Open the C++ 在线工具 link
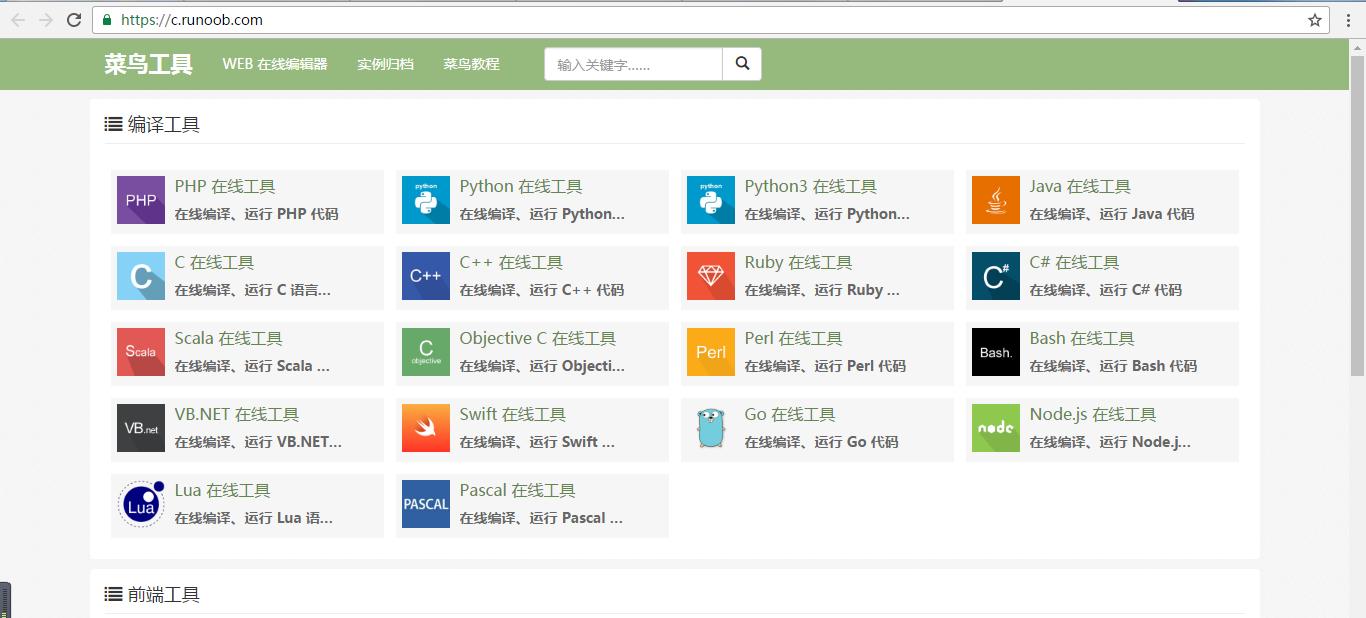The height and width of the screenshot is (618, 1366). [511, 262]
